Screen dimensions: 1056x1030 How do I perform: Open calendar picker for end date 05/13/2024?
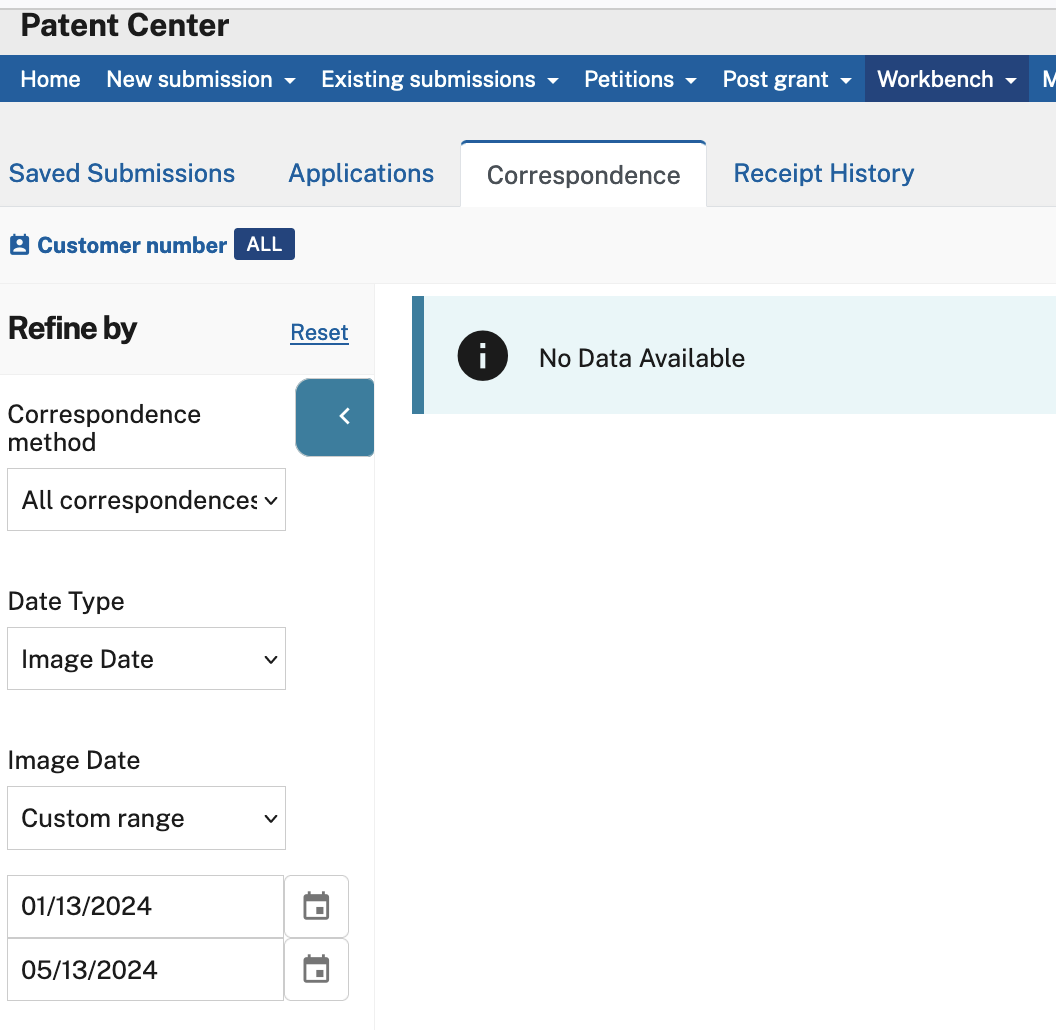(317, 969)
